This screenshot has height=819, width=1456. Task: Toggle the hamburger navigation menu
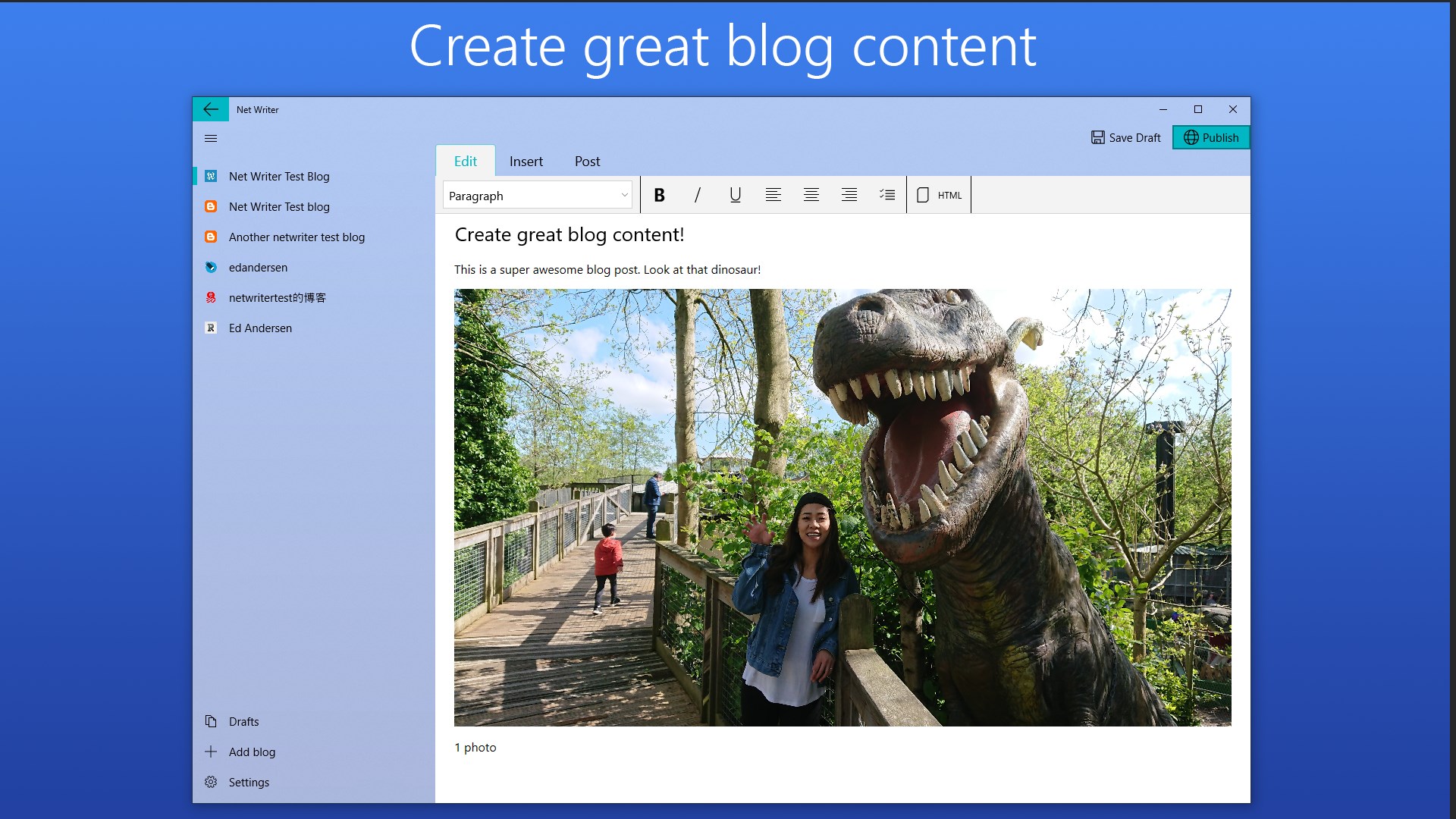click(x=211, y=138)
